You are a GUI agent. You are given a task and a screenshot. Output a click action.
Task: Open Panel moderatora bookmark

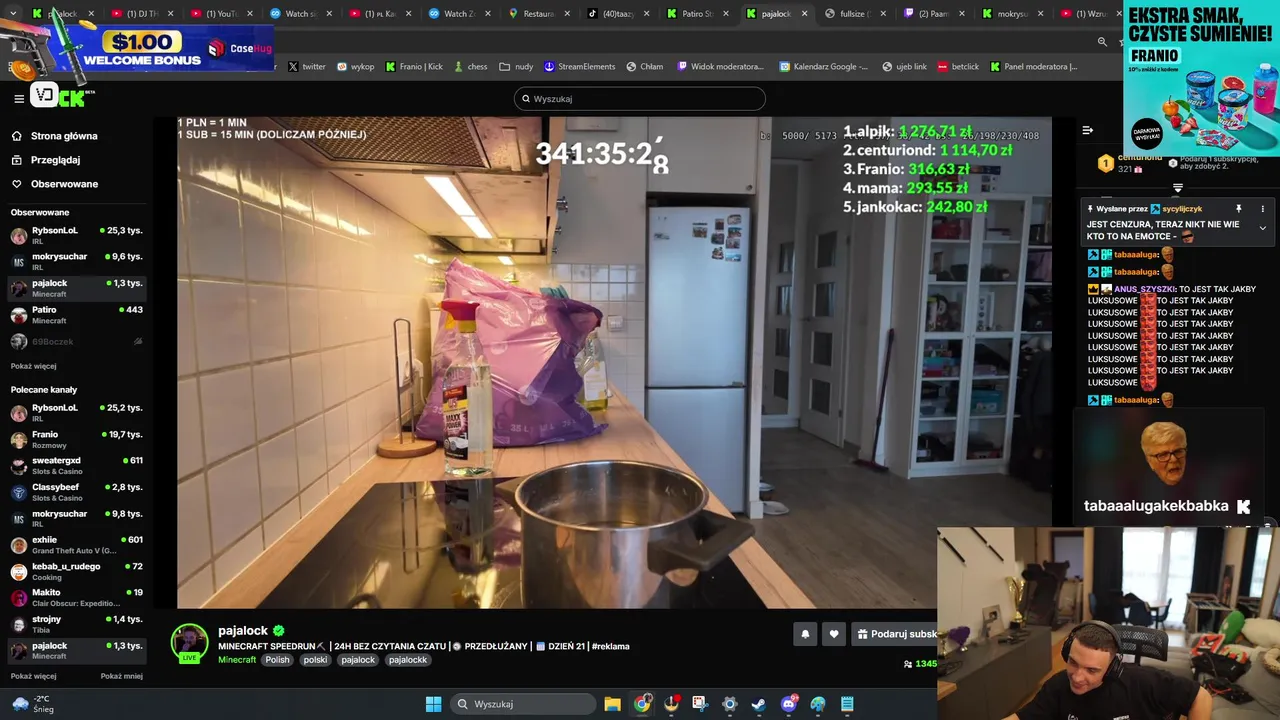pos(1034,67)
